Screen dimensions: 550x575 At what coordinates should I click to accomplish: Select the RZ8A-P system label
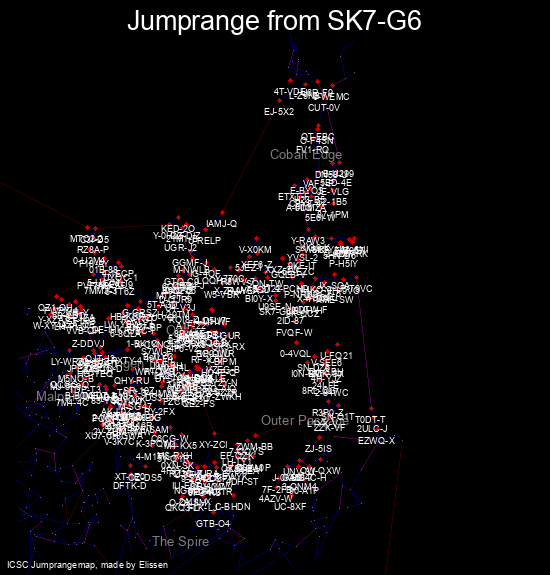tap(93, 250)
